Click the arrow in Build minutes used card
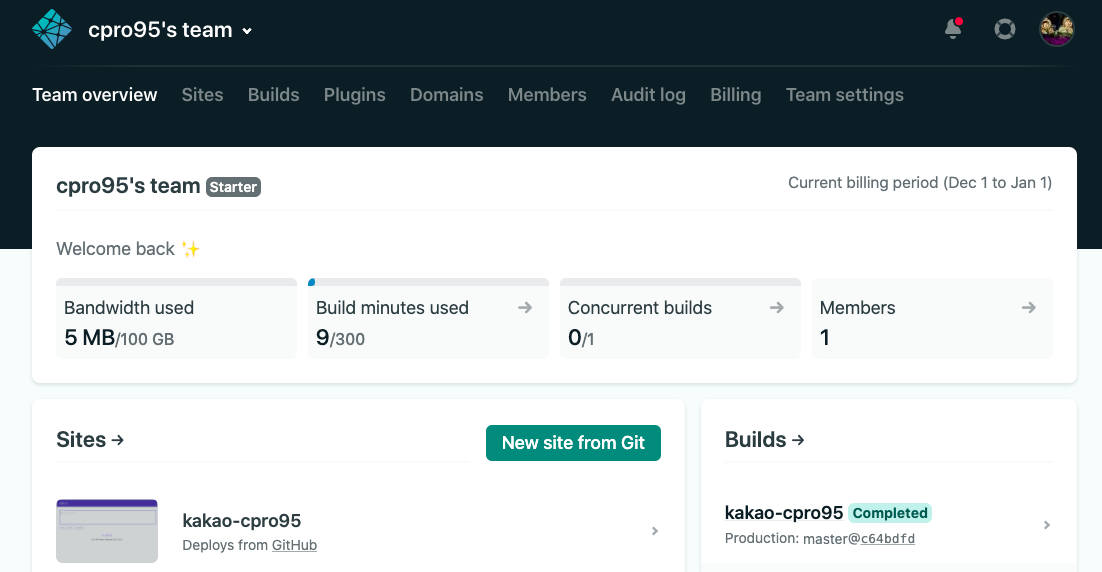This screenshot has height=572, width=1102. click(x=524, y=308)
